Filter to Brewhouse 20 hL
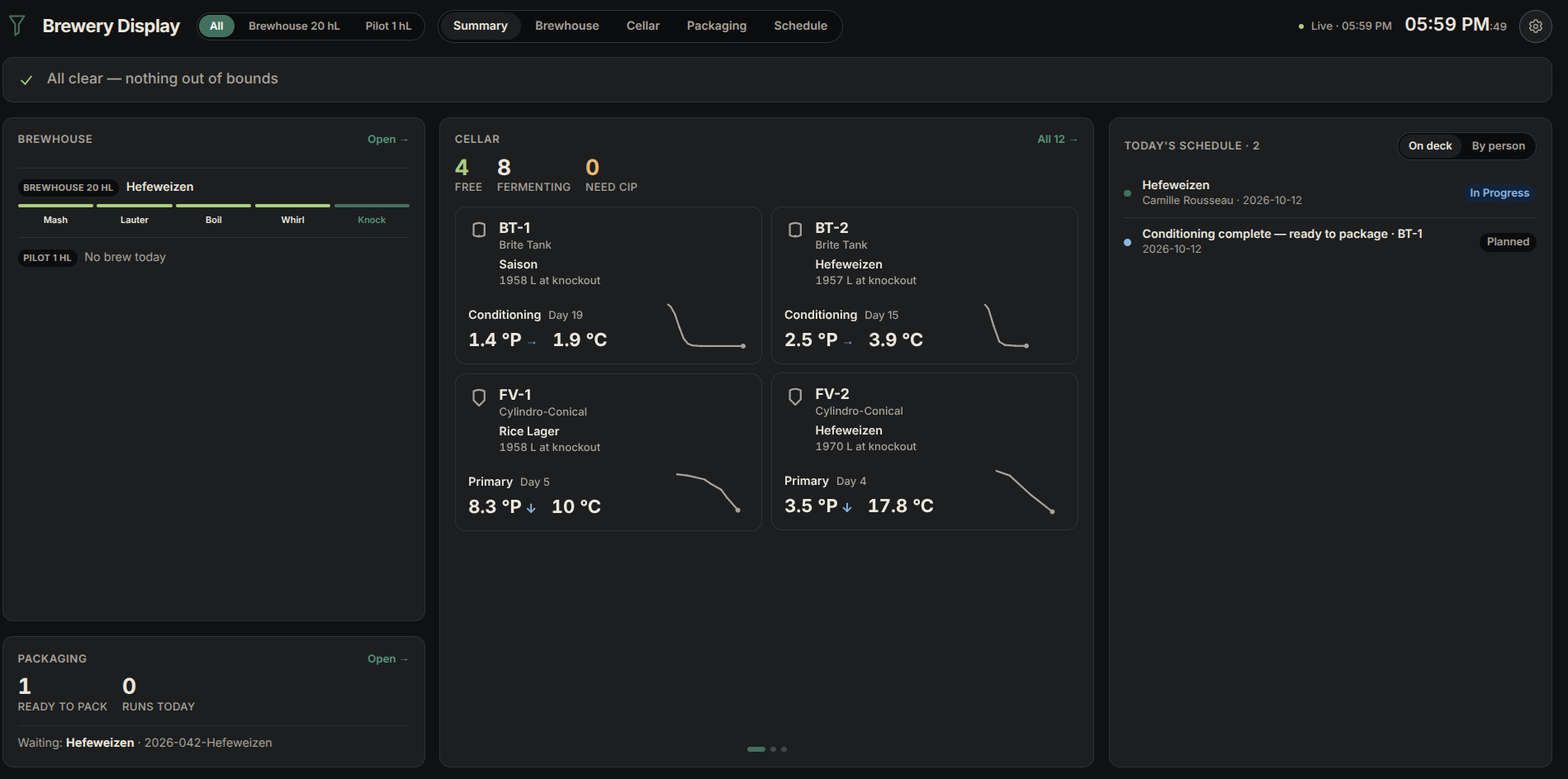 [294, 26]
